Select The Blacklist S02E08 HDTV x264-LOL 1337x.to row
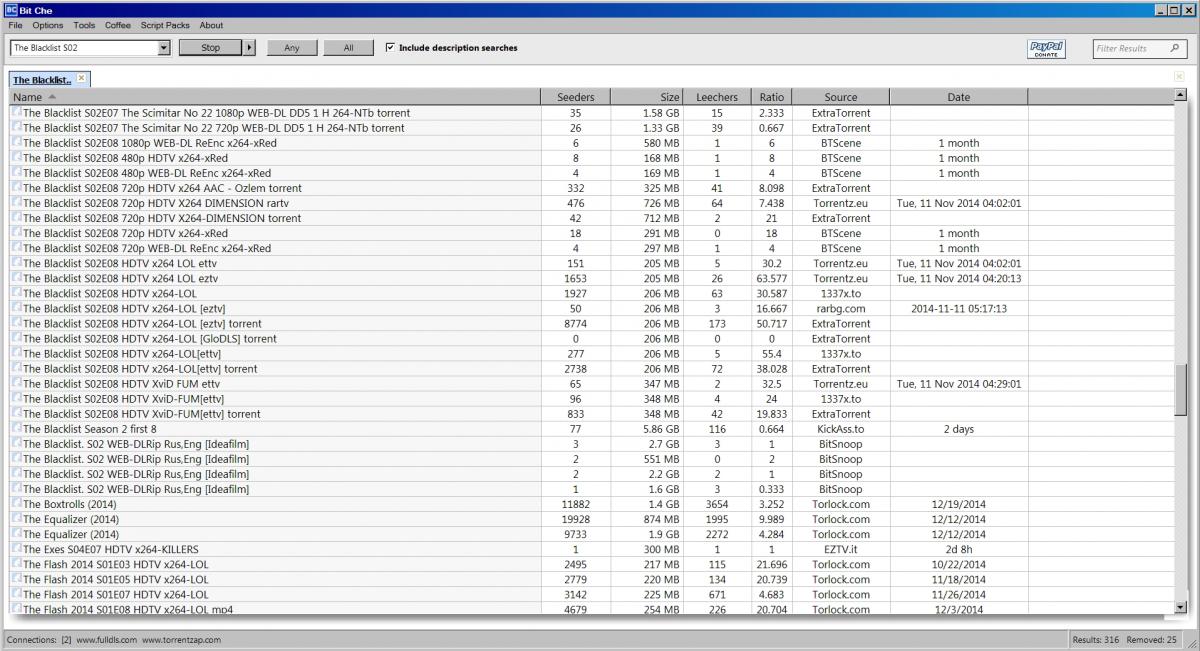Image resolution: width=1200 pixels, height=651 pixels. 592,294
